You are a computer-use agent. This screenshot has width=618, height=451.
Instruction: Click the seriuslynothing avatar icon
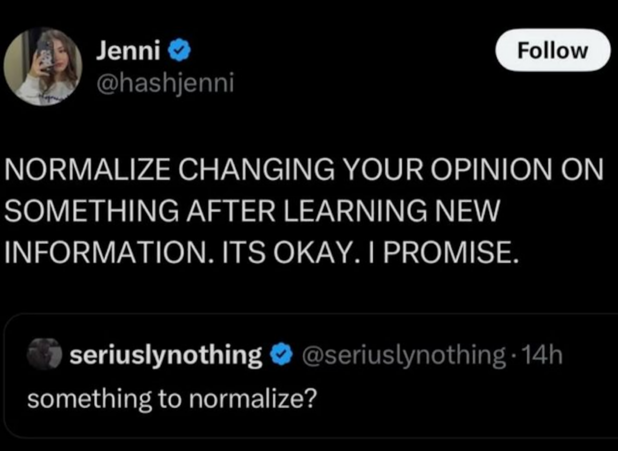[44, 354]
